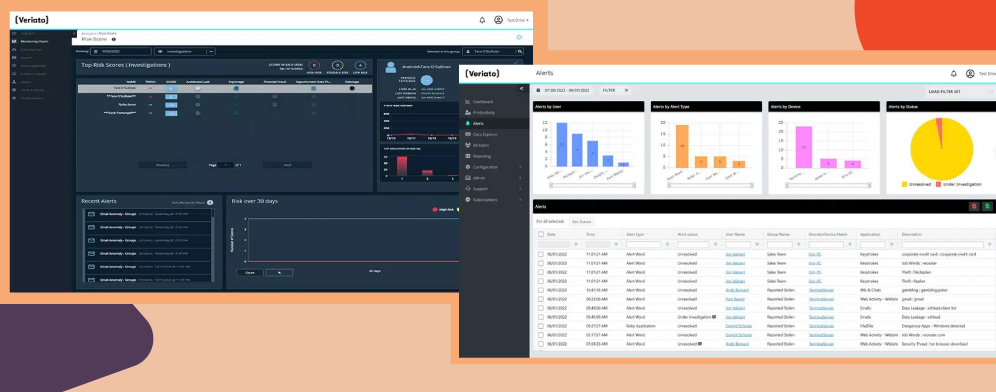Collapse the Alerts window sidebar with the arrow
The width and height of the screenshot is (996, 392).
click(522, 88)
